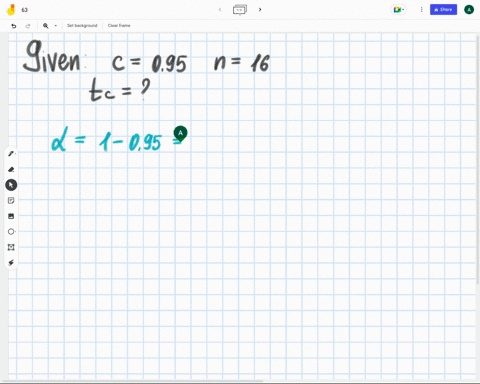Viewport: 480px width, 384px height.
Task: Go to the previous frame
Action: (x=220, y=10)
